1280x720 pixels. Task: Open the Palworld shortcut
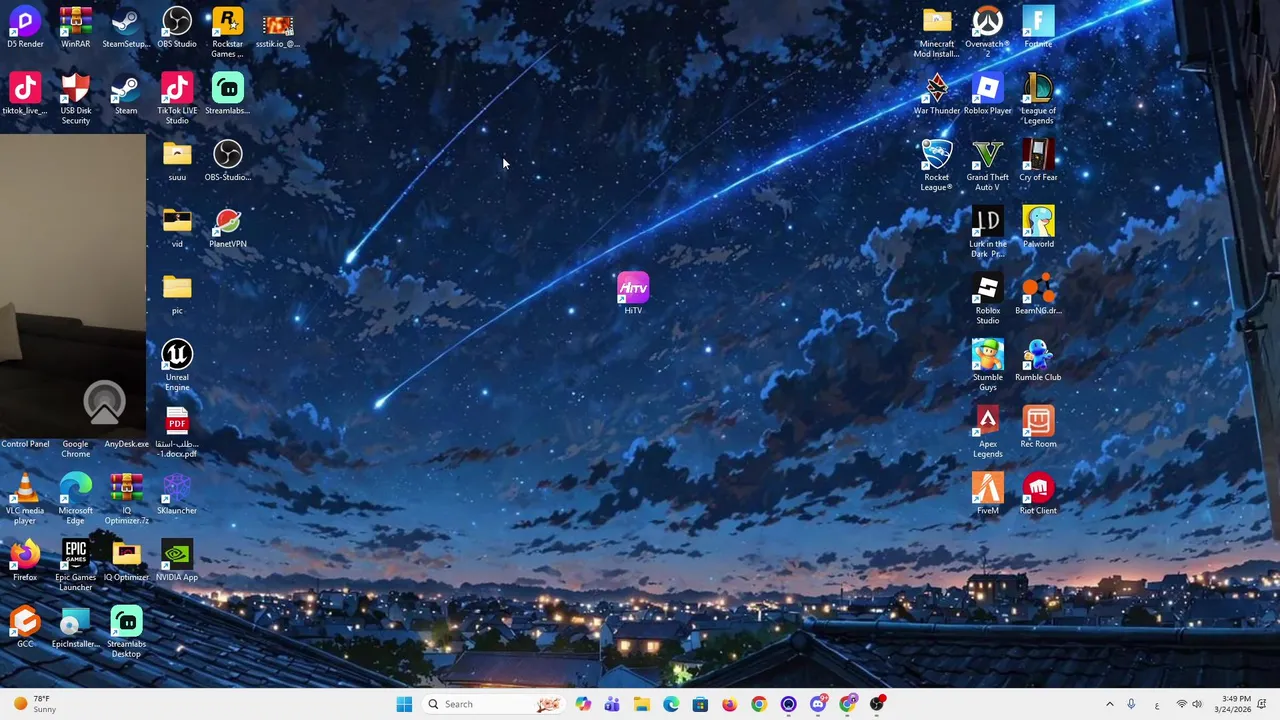coord(1038,228)
